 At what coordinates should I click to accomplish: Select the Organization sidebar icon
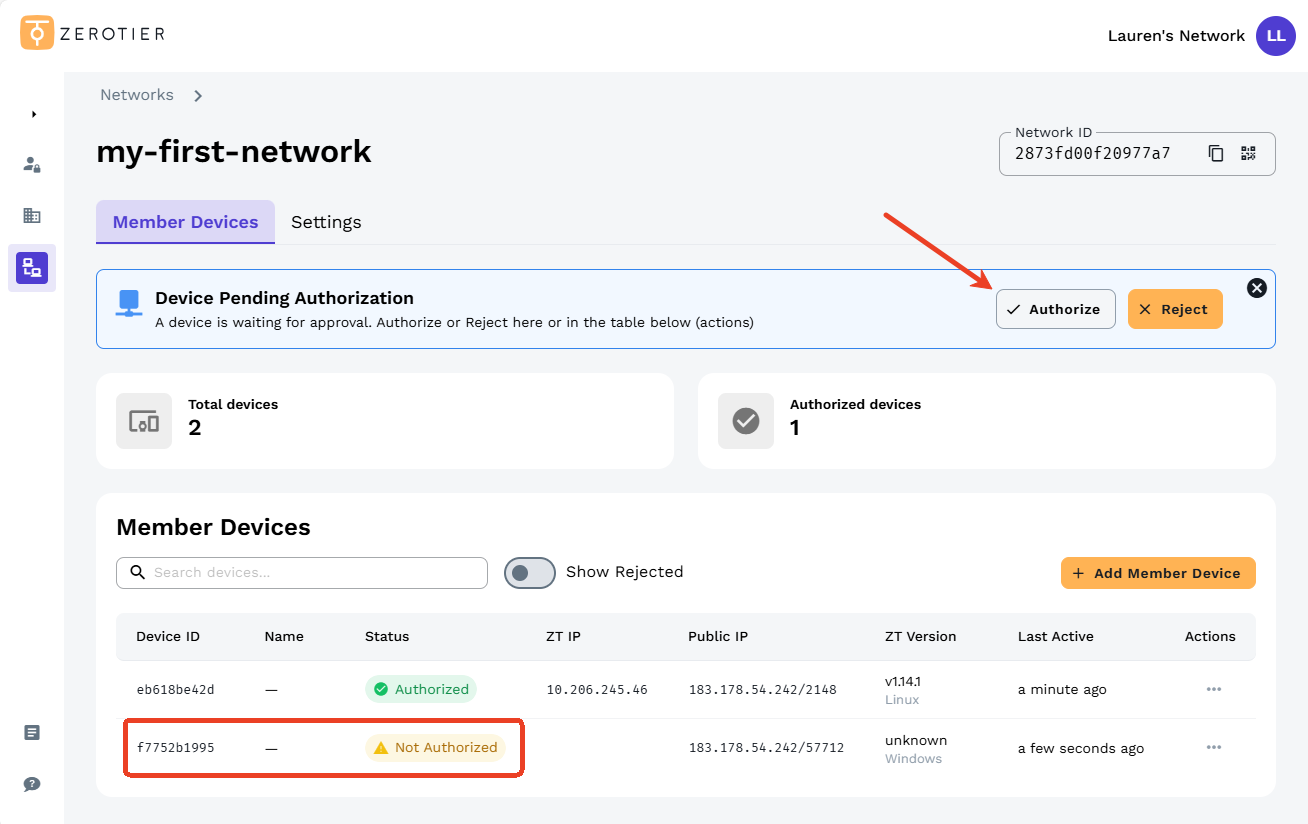click(32, 215)
